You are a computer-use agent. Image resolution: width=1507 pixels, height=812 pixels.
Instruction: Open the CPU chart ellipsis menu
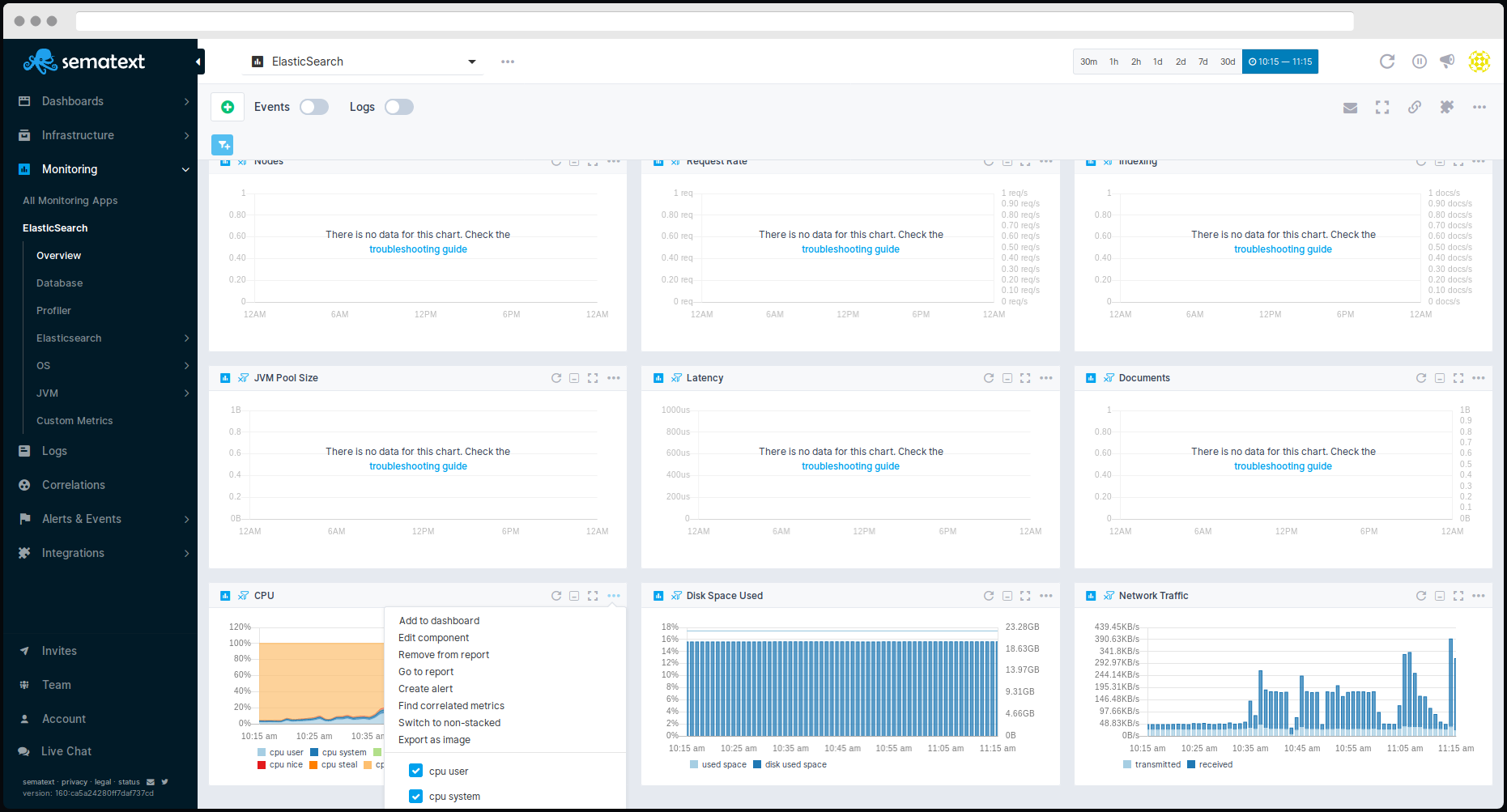pos(614,596)
